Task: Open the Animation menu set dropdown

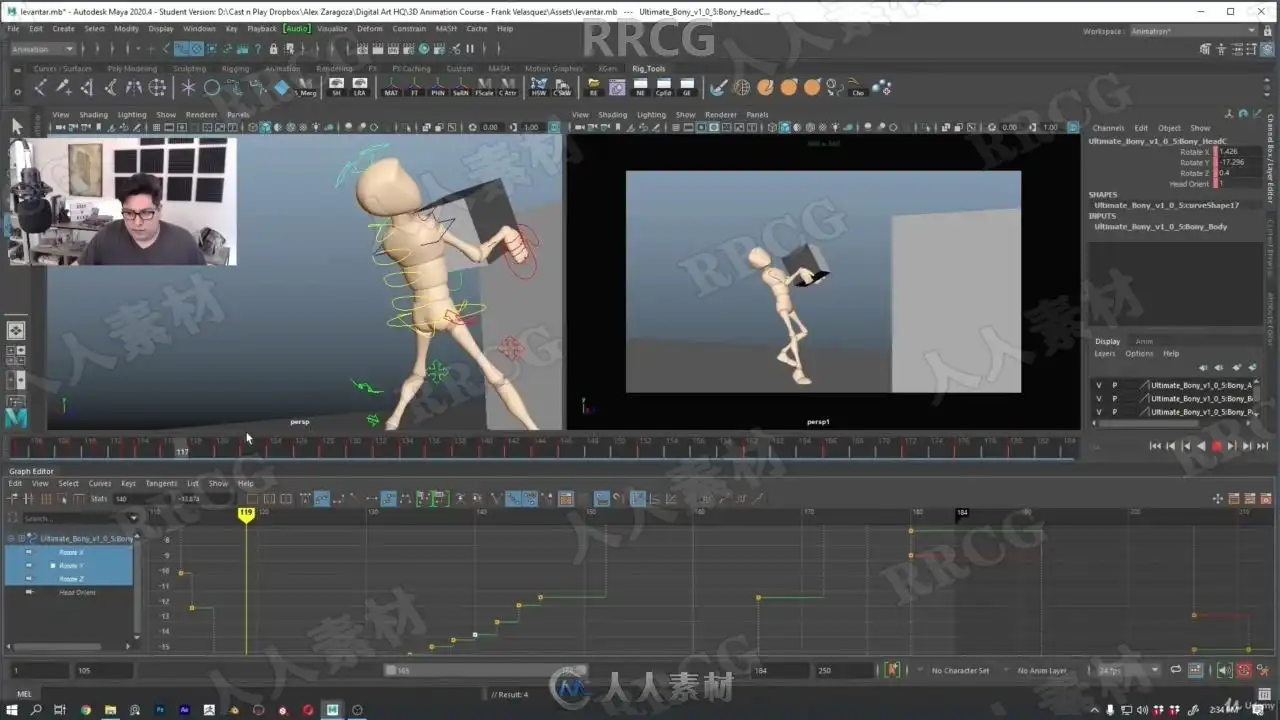Action: pos(42,48)
